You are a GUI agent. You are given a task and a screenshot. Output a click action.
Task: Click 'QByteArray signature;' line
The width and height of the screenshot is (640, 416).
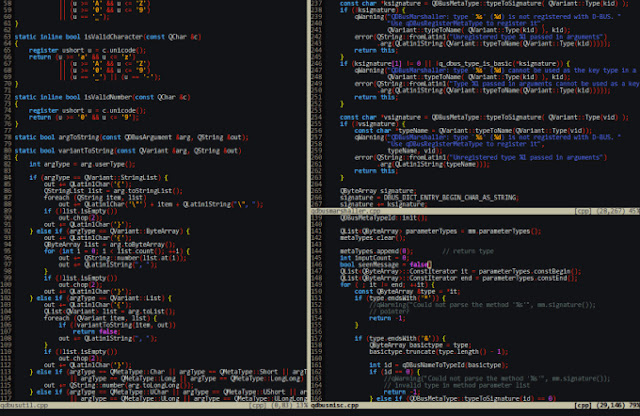point(378,191)
